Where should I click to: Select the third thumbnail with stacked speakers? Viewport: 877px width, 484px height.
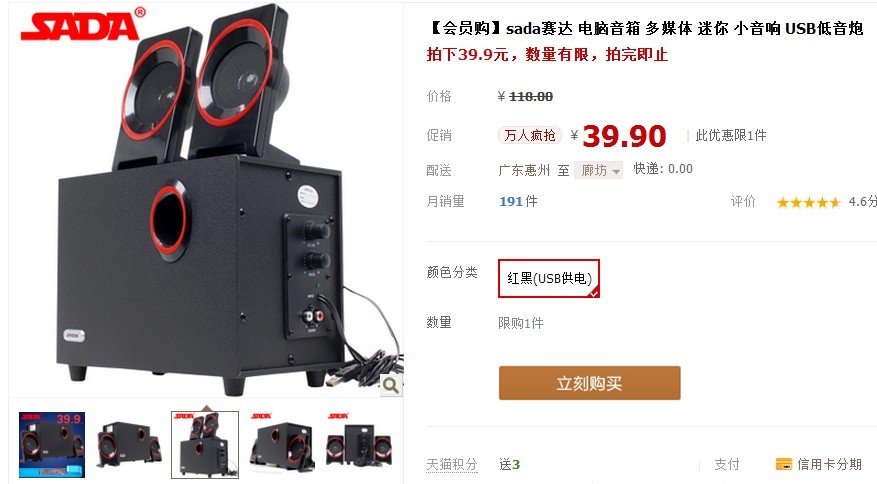coord(205,445)
